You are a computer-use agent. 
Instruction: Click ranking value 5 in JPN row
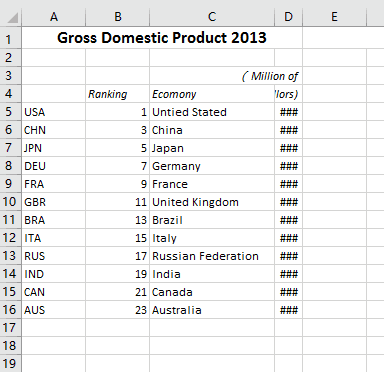(118, 148)
